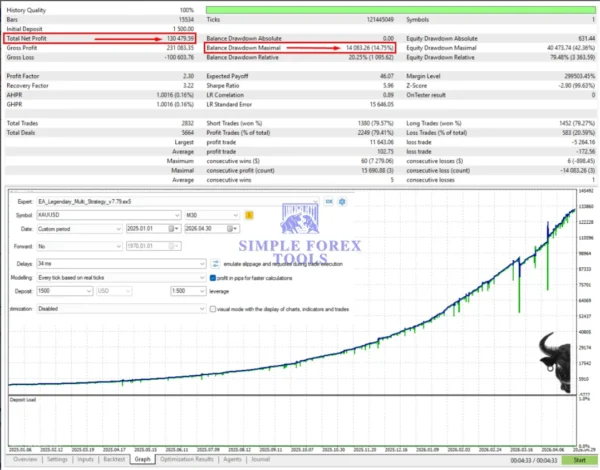Toggle profit in pips for faster calculations

coord(213,278)
